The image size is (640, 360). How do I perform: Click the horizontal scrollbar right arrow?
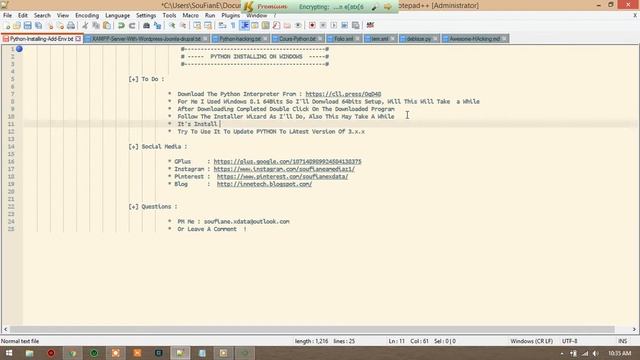click(634, 329)
